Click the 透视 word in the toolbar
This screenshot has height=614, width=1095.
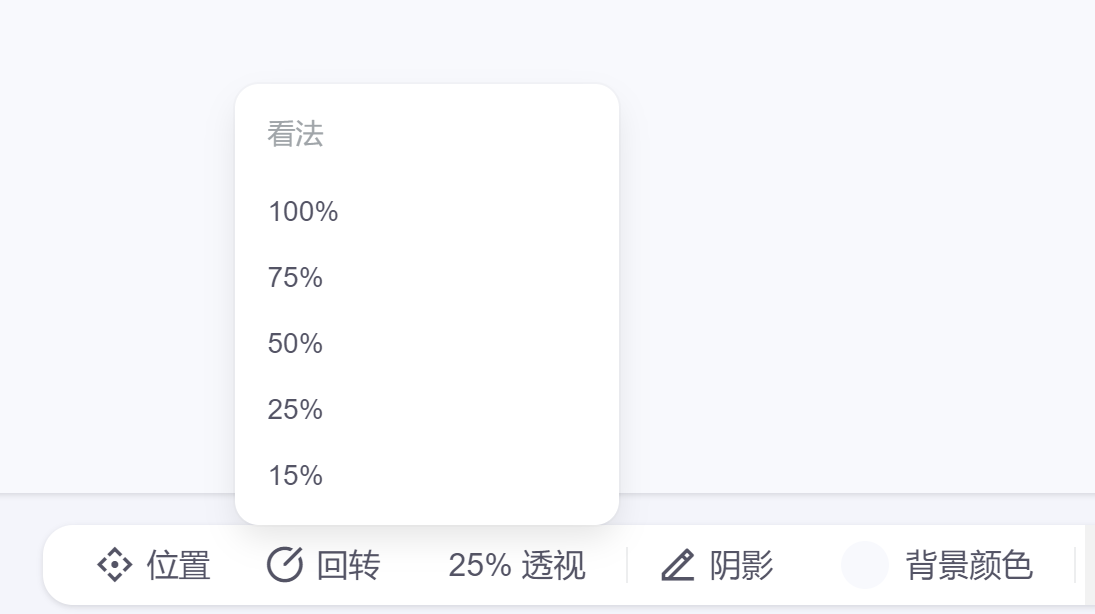pyautogui.click(x=553, y=565)
